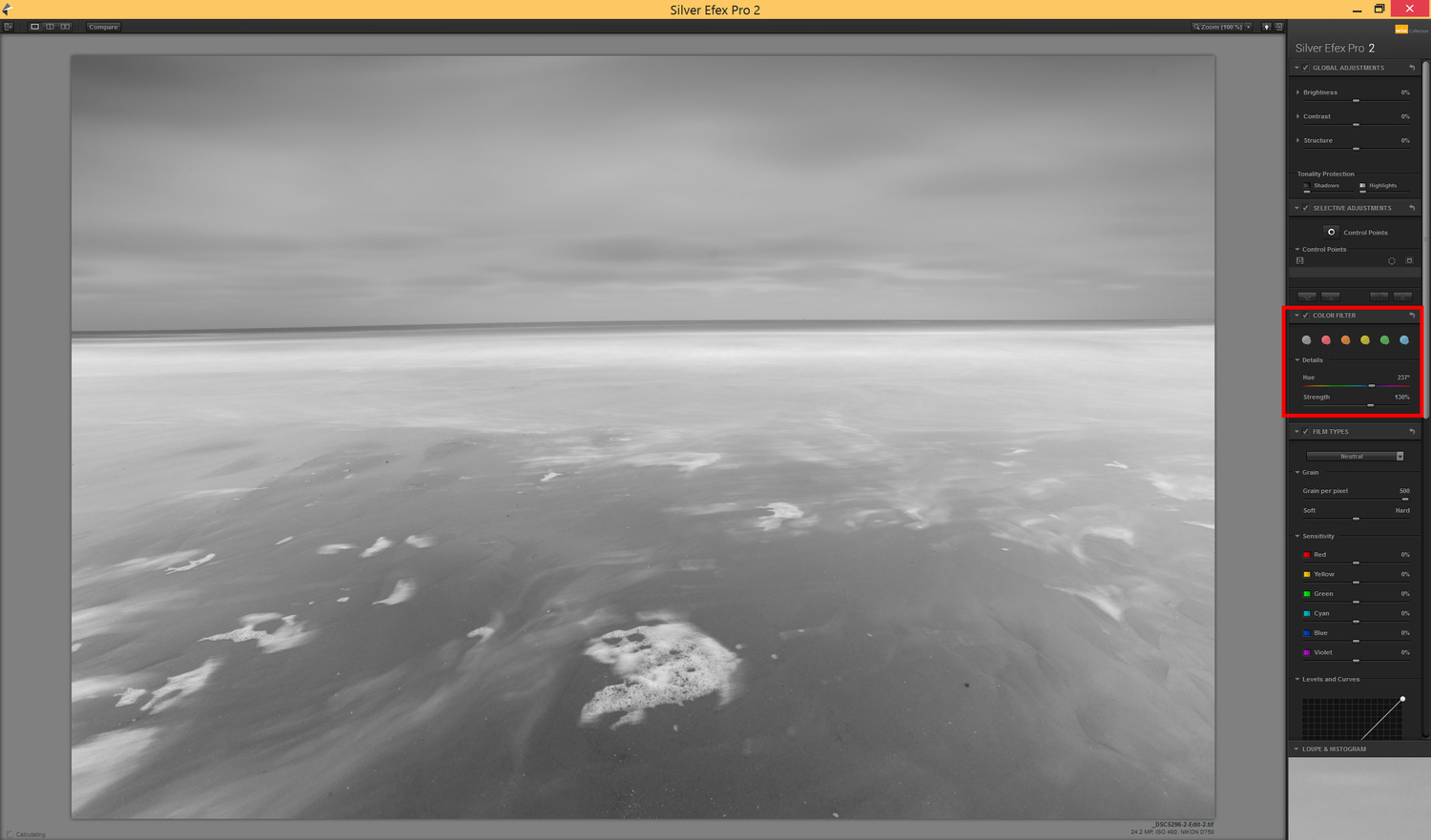Select the blue color filter
Viewport: 1431px width, 840px height.
coord(1404,340)
